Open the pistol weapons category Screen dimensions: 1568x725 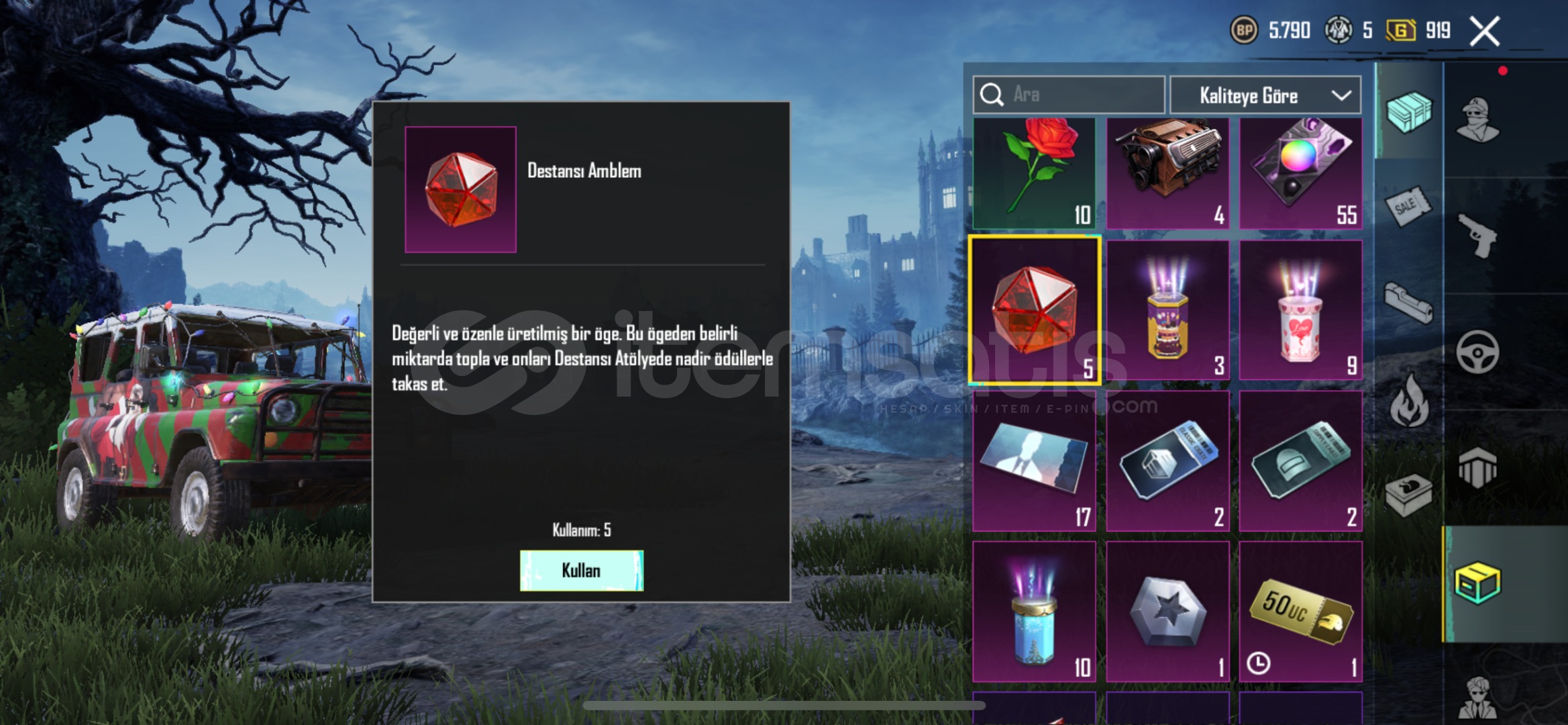click(1477, 236)
